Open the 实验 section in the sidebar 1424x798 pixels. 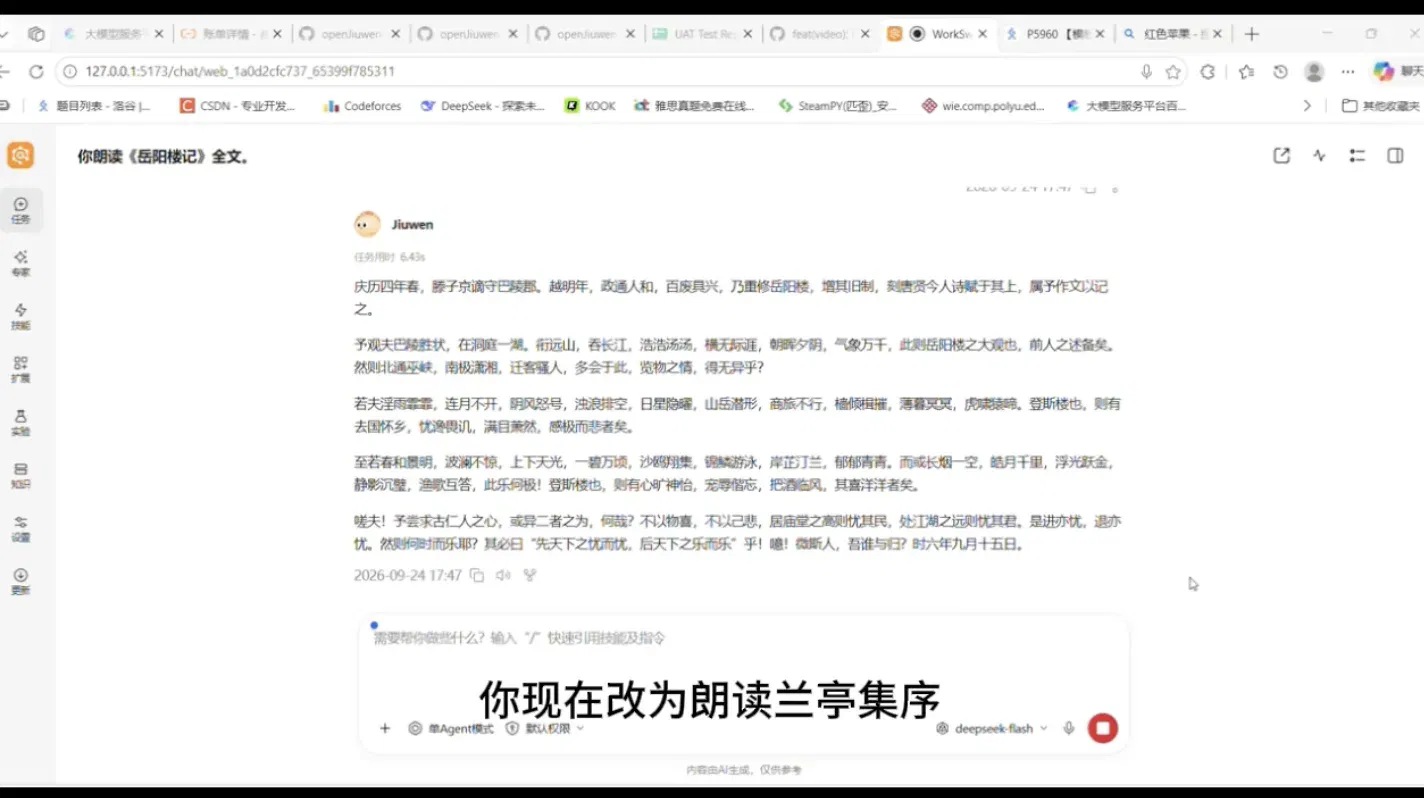pos(21,422)
